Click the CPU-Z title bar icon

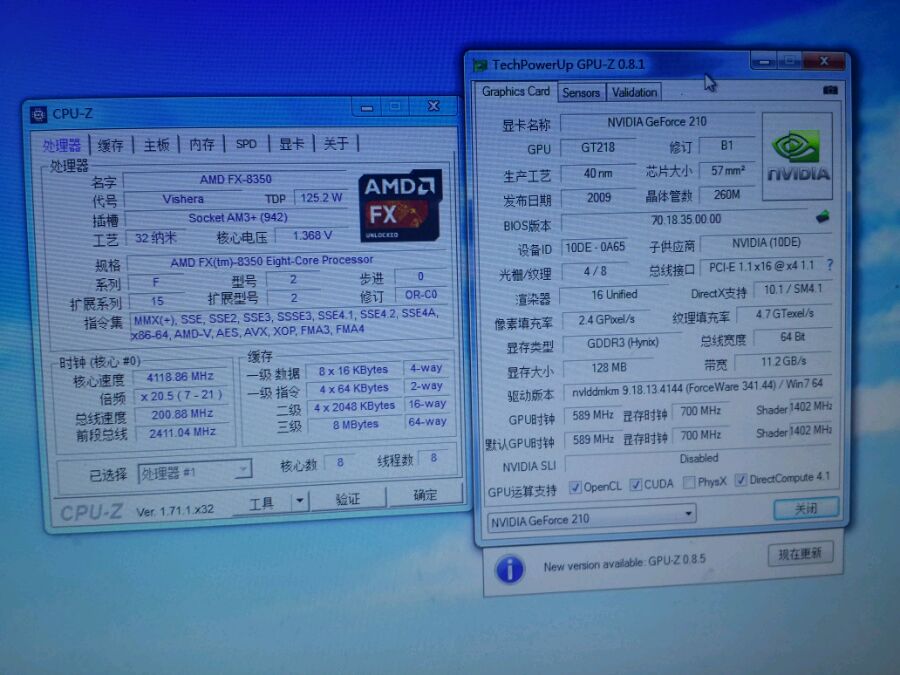pyautogui.click(x=38, y=115)
